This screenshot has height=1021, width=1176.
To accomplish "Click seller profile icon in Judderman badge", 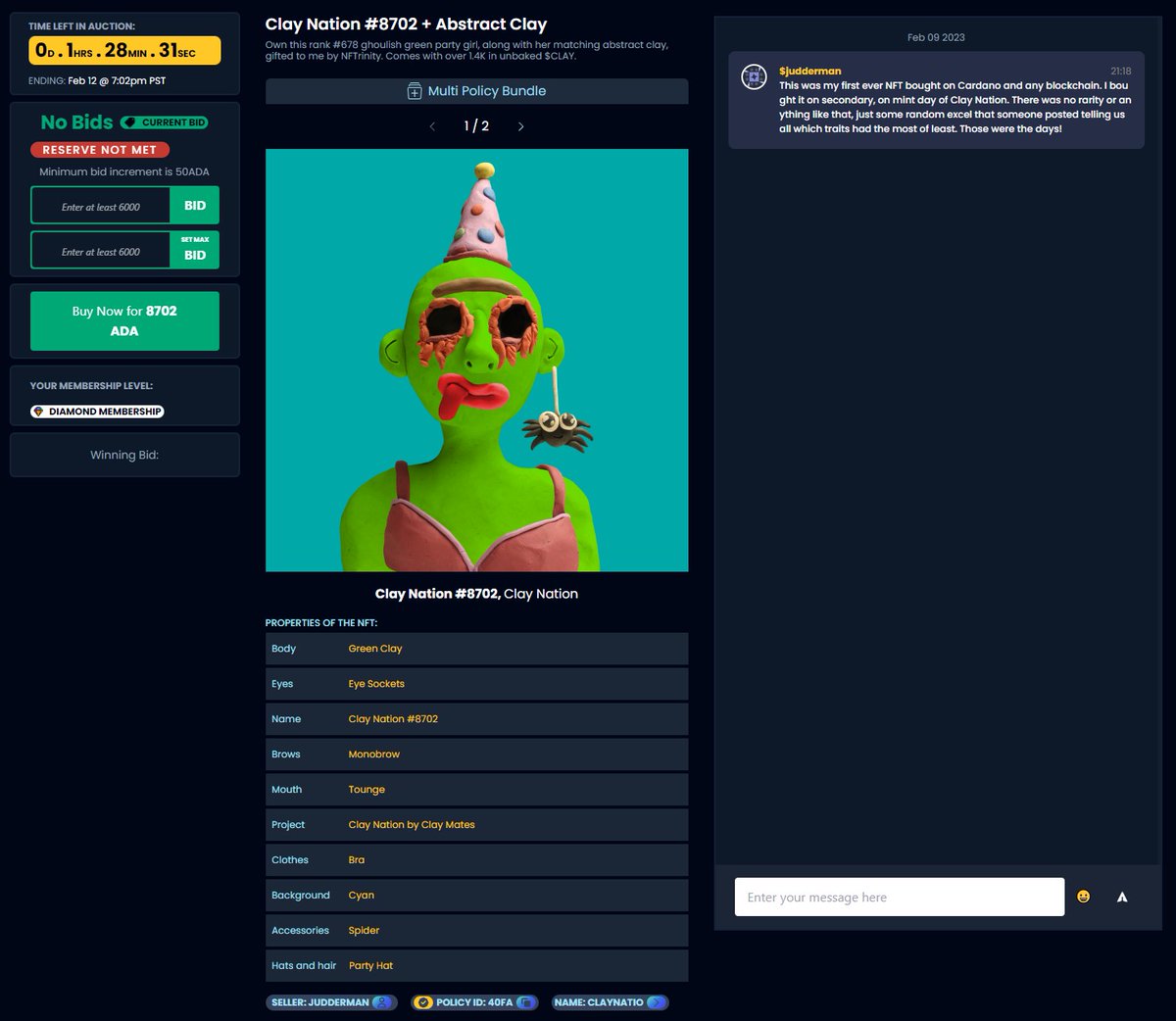I will click(x=382, y=1002).
